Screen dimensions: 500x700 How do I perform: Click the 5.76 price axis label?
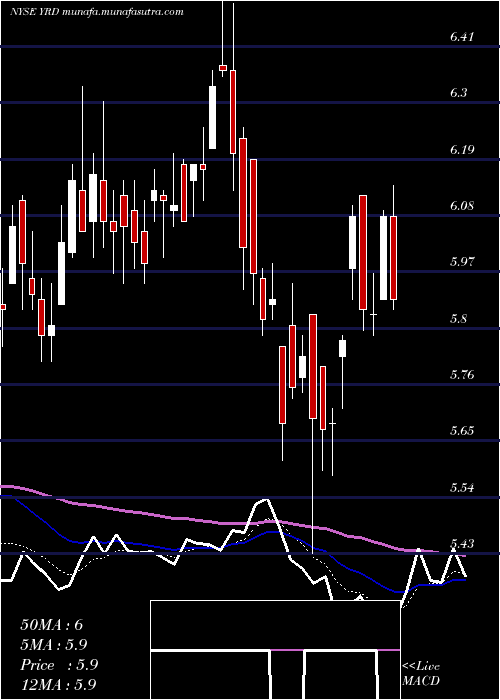pyautogui.click(x=462, y=375)
